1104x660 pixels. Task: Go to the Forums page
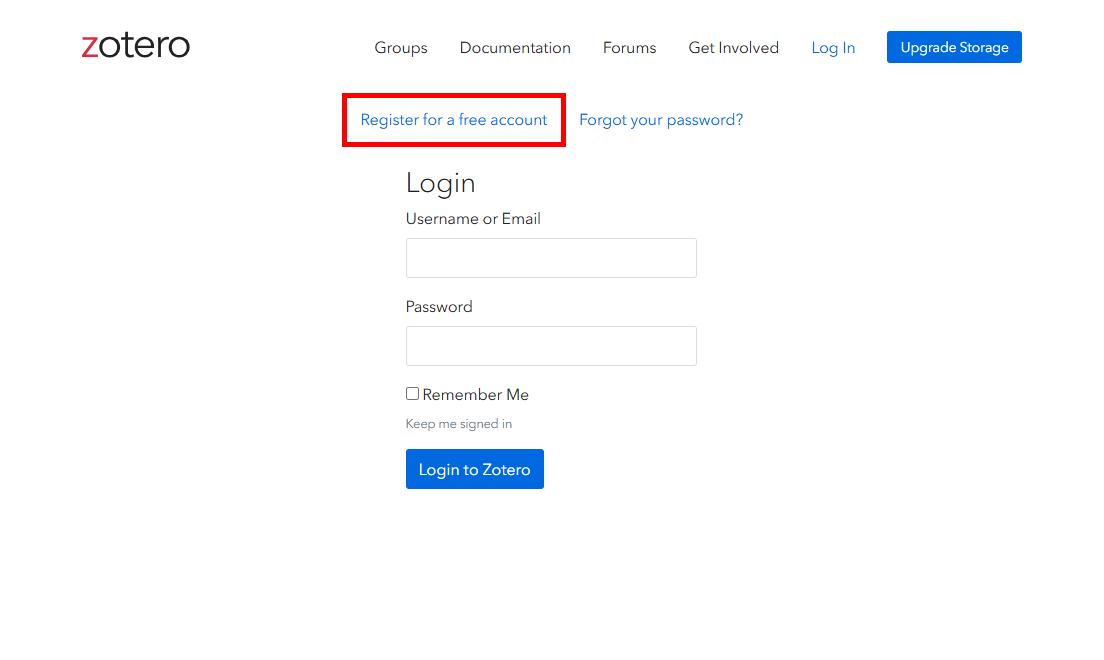pyautogui.click(x=629, y=48)
